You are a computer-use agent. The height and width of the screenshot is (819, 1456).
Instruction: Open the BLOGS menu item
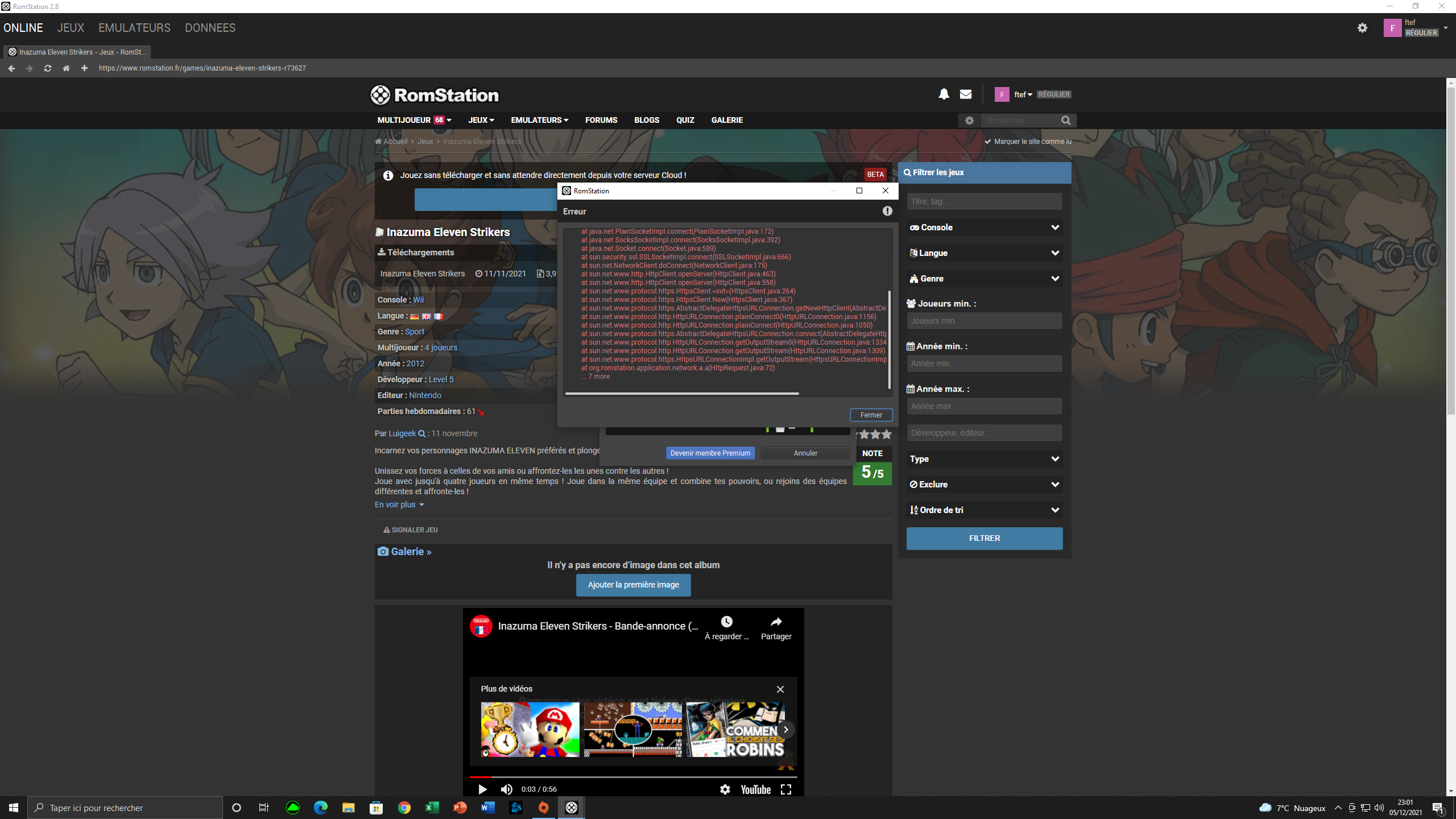647,120
